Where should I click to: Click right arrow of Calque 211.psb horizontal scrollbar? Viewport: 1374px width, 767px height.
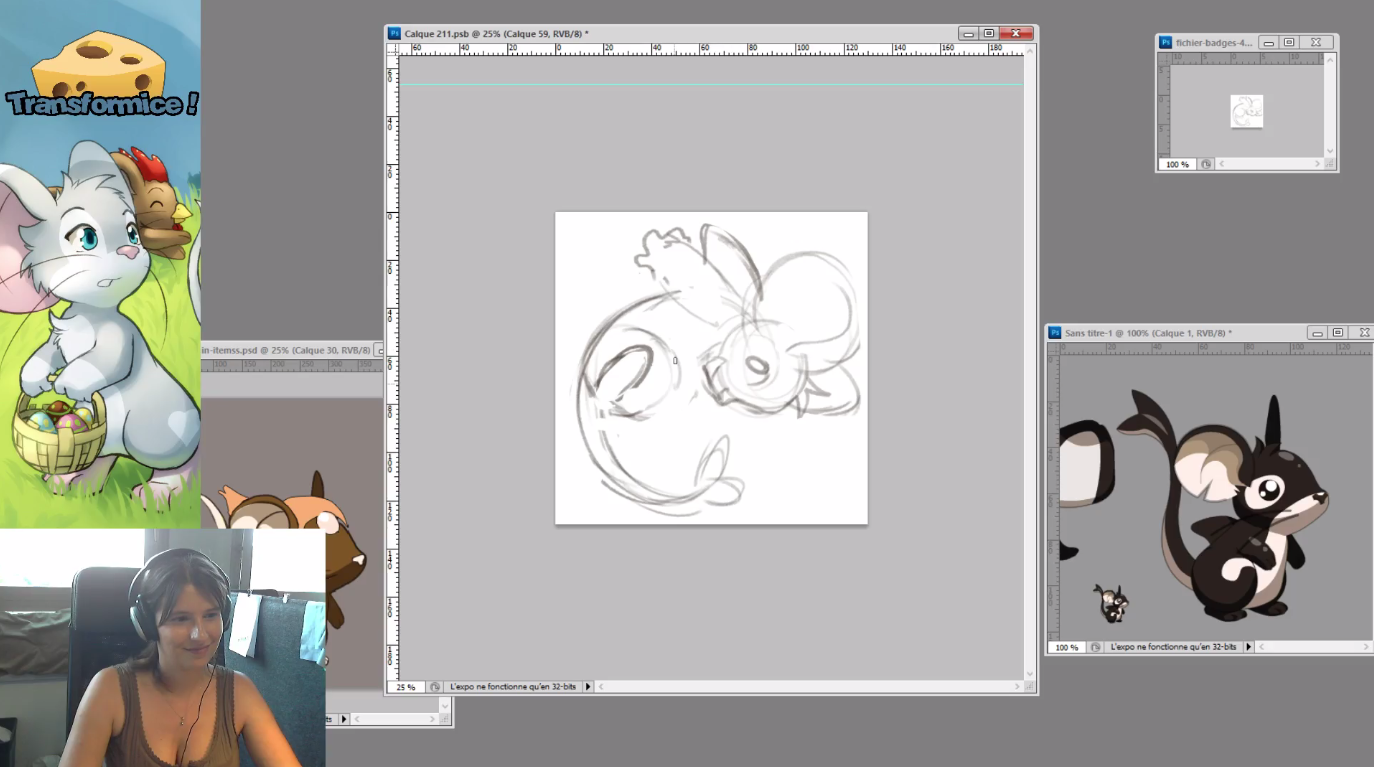(1018, 687)
